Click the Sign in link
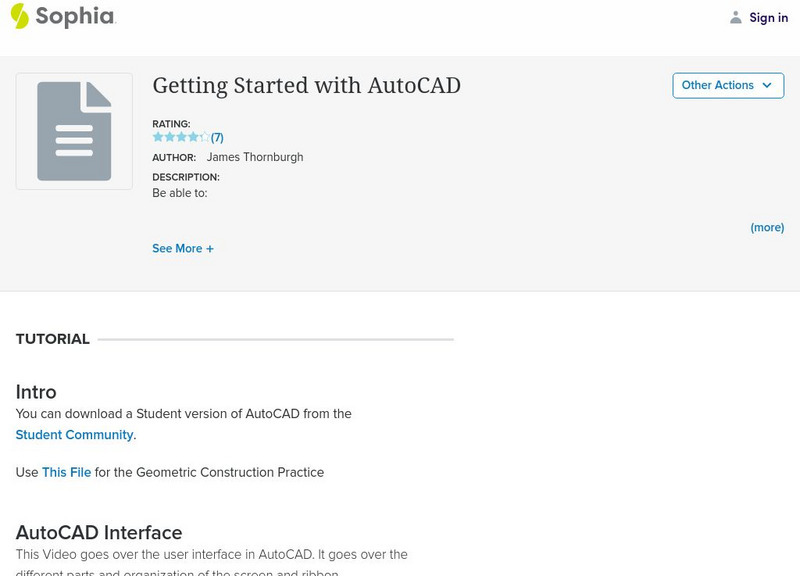Image resolution: width=800 pixels, height=576 pixels. pyautogui.click(x=768, y=17)
